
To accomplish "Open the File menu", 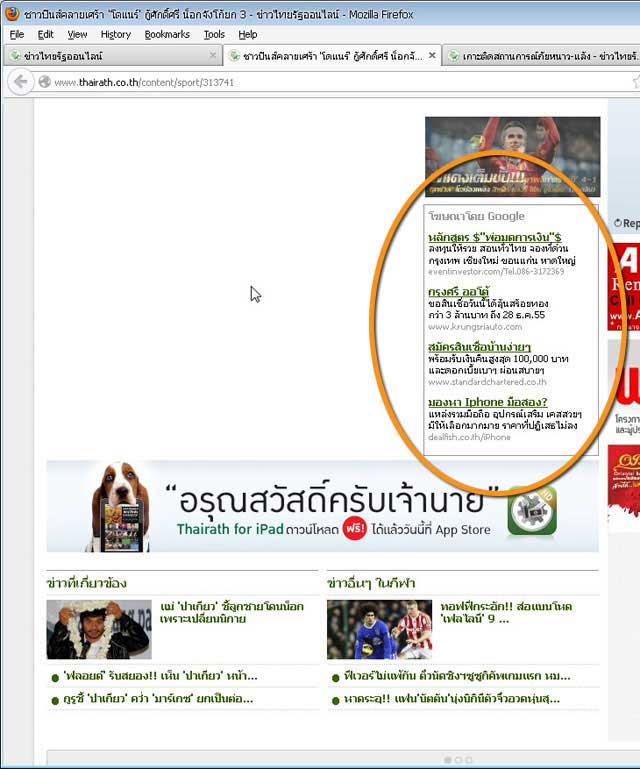I will [x=17, y=34].
